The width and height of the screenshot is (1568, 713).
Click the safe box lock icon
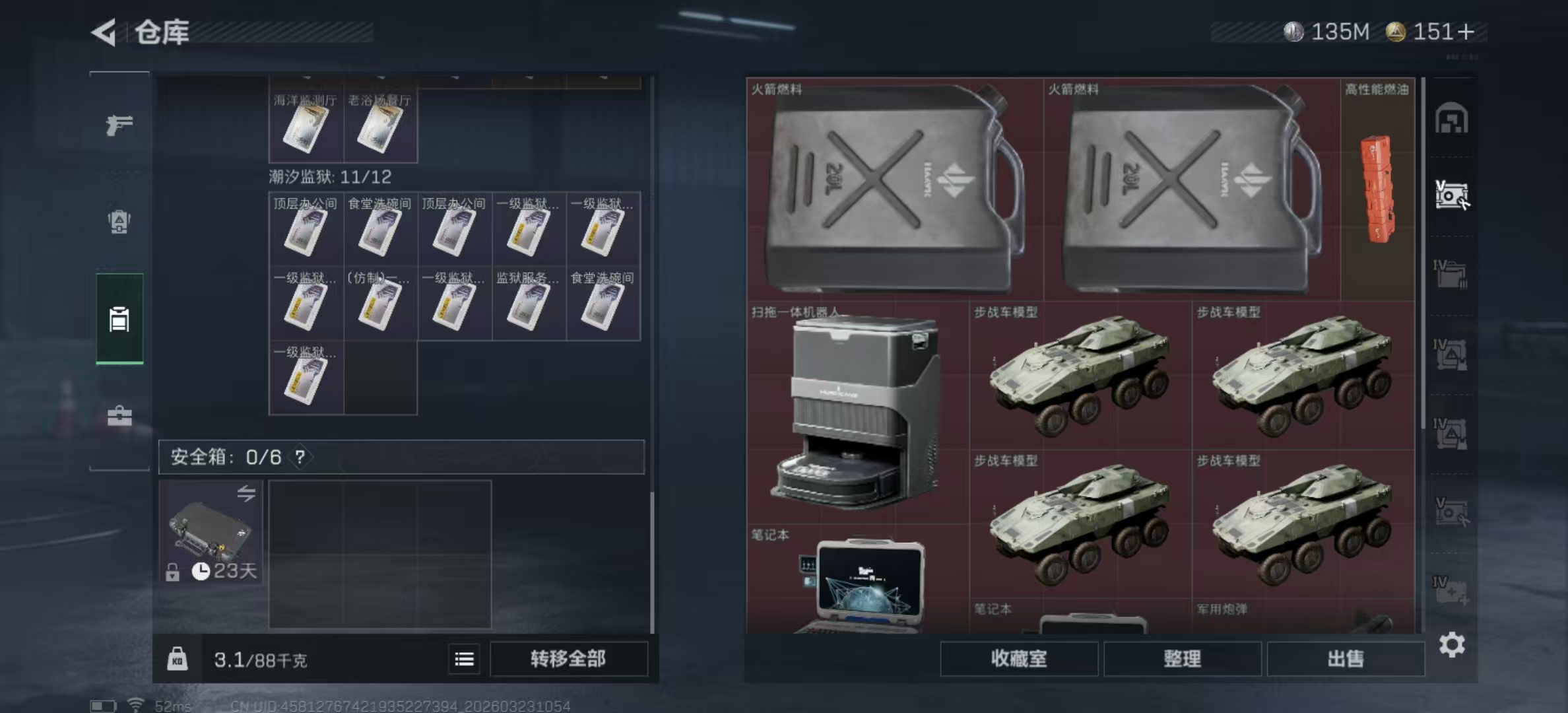pos(172,572)
